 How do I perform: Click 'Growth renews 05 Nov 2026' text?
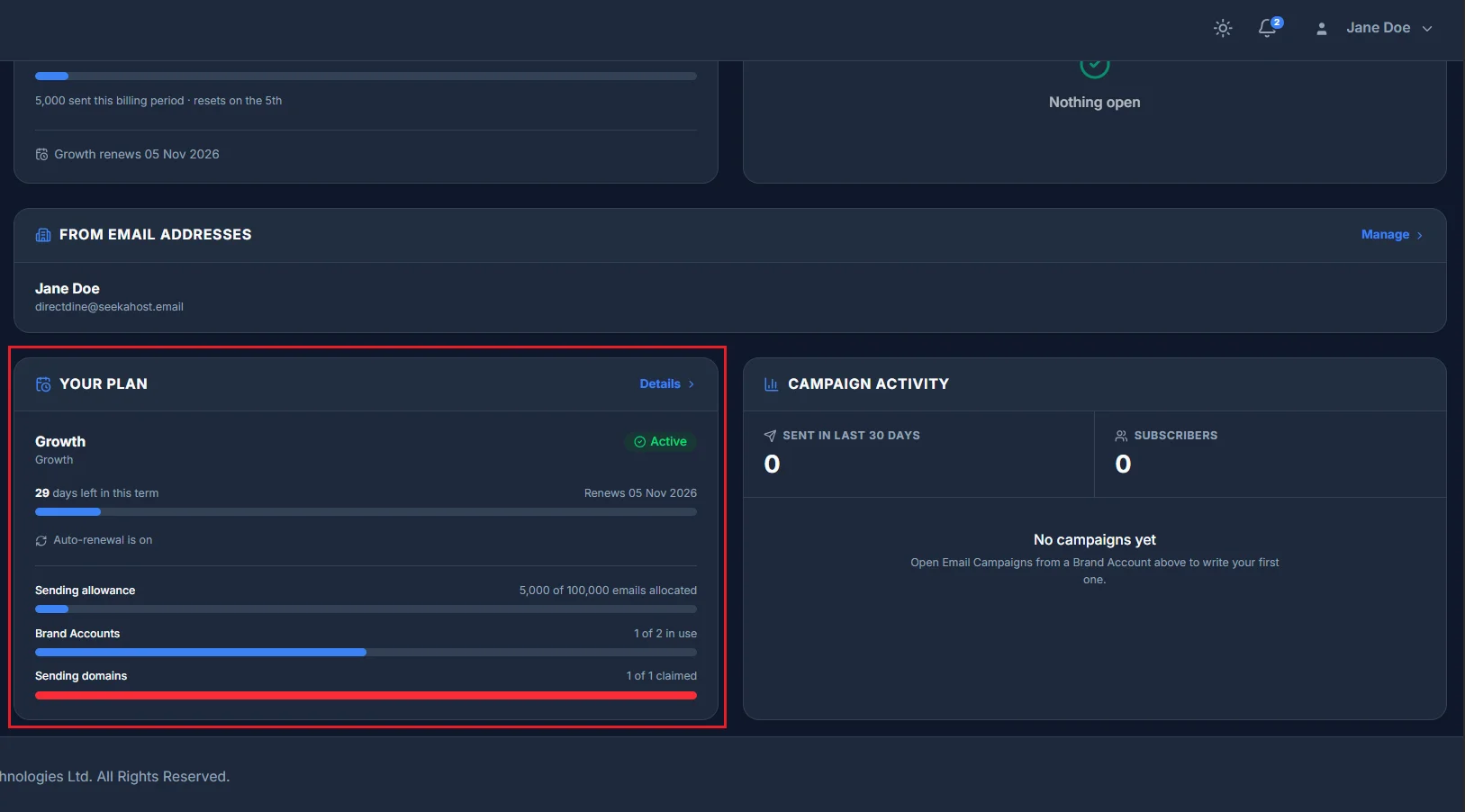point(137,155)
